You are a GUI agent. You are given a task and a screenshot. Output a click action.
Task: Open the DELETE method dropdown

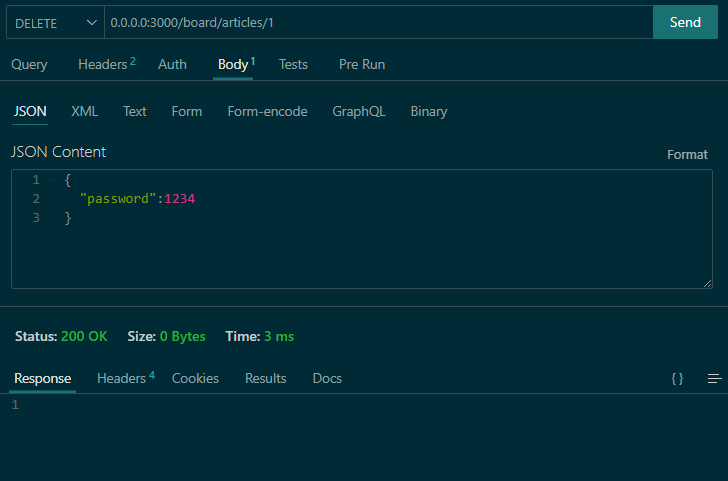pos(55,22)
